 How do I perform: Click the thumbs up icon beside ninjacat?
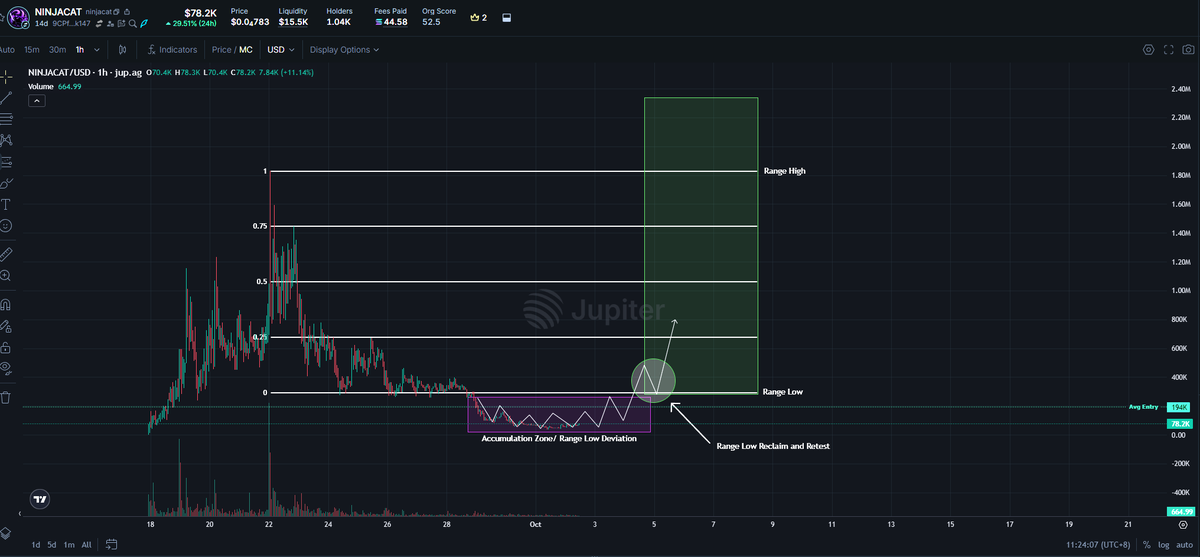tap(127, 12)
